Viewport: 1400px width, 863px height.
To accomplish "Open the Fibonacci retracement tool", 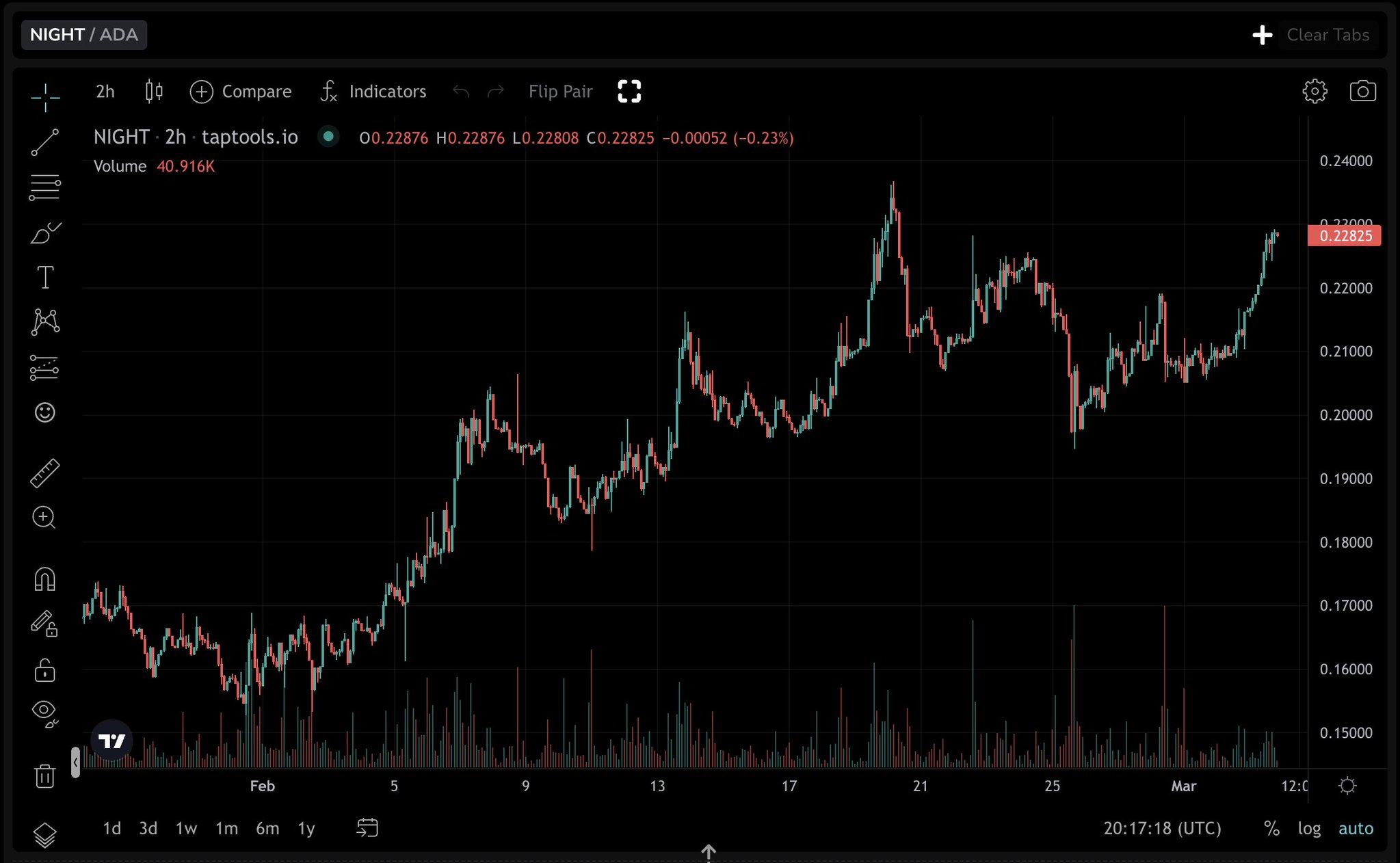I will coord(45,187).
